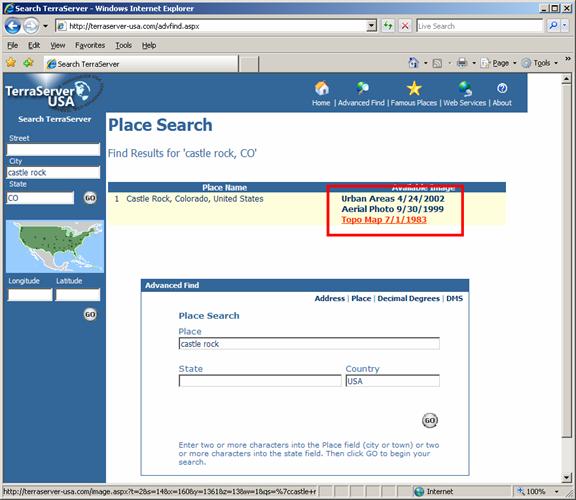Screen dimensions: 576x500
Task: Click the City field containing castle rock
Action: pos(53,173)
